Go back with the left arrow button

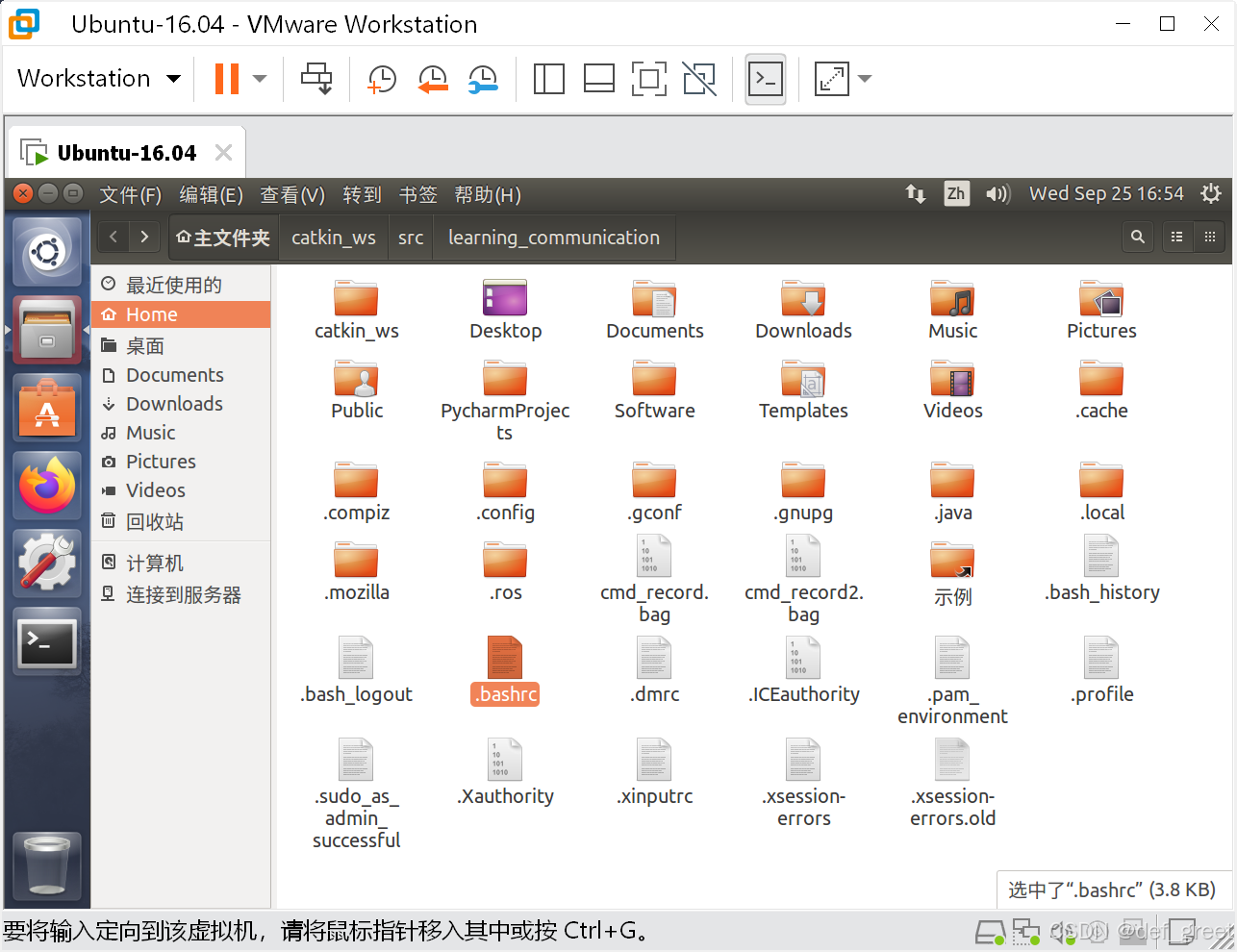[114, 237]
